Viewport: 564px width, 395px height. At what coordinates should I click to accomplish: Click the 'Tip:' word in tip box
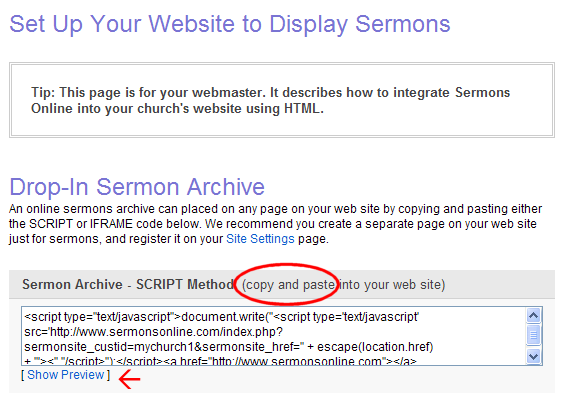(43, 92)
